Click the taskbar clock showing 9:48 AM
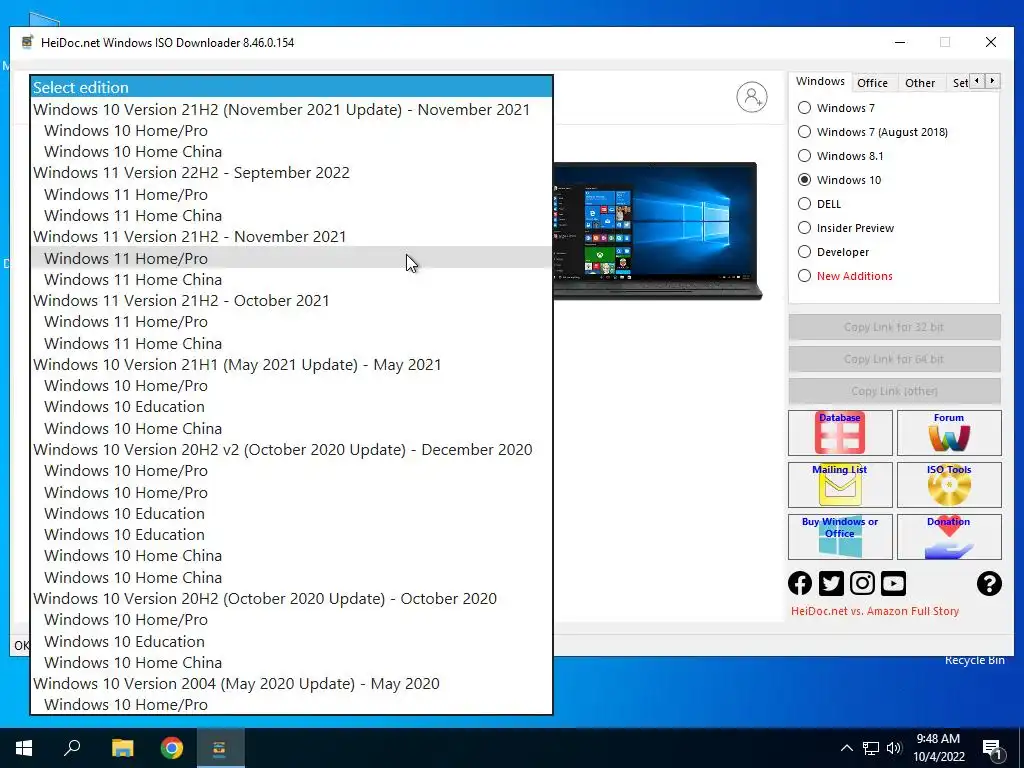This screenshot has width=1024, height=768. click(938, 748)
